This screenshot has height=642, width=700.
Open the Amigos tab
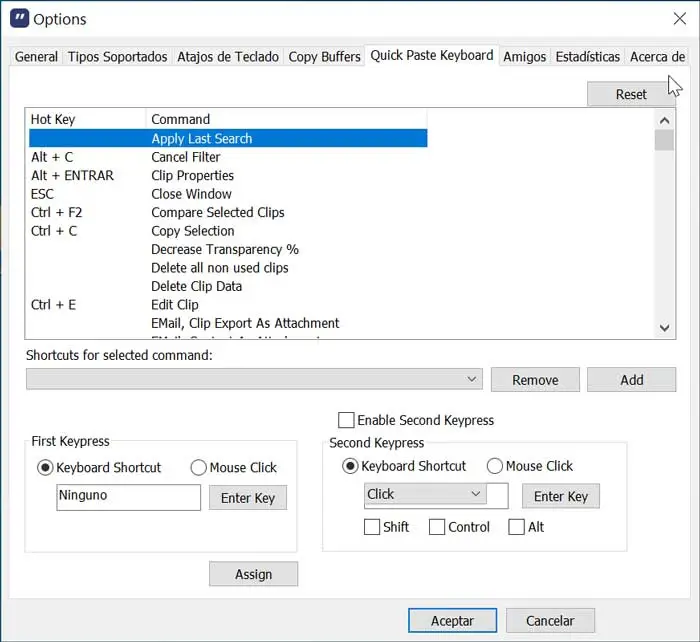pos(525,57)
